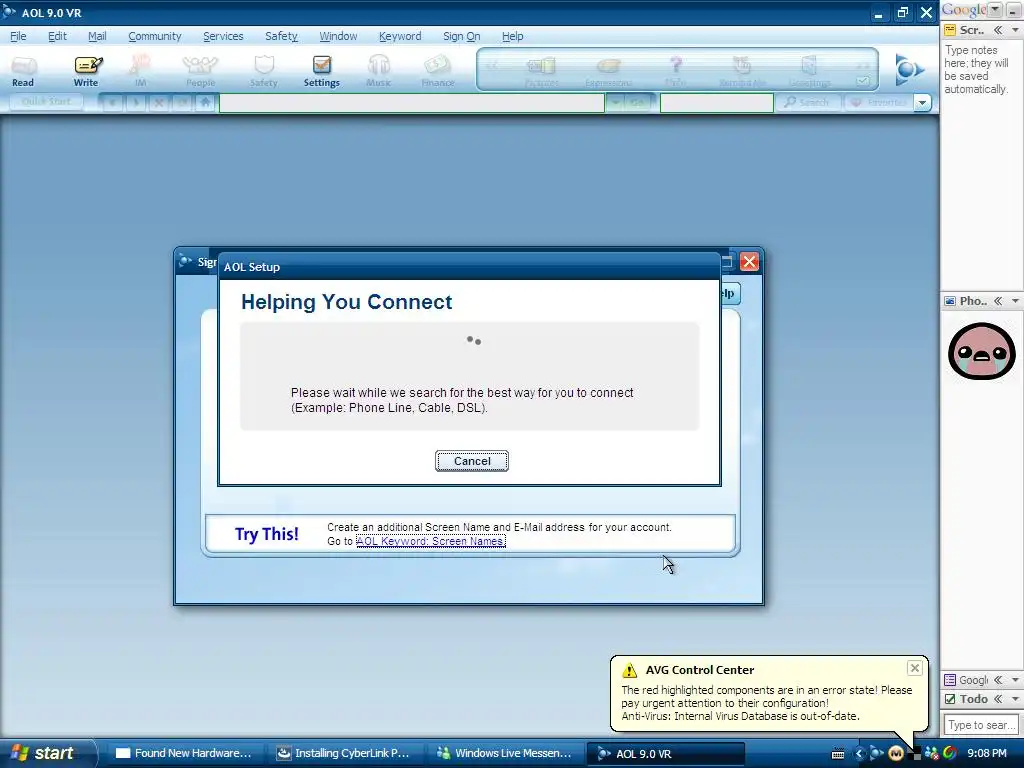This screenshot has width=1024, height=768.
Task: Click the AOL tray icon
Action: click(x=876, y=754)
